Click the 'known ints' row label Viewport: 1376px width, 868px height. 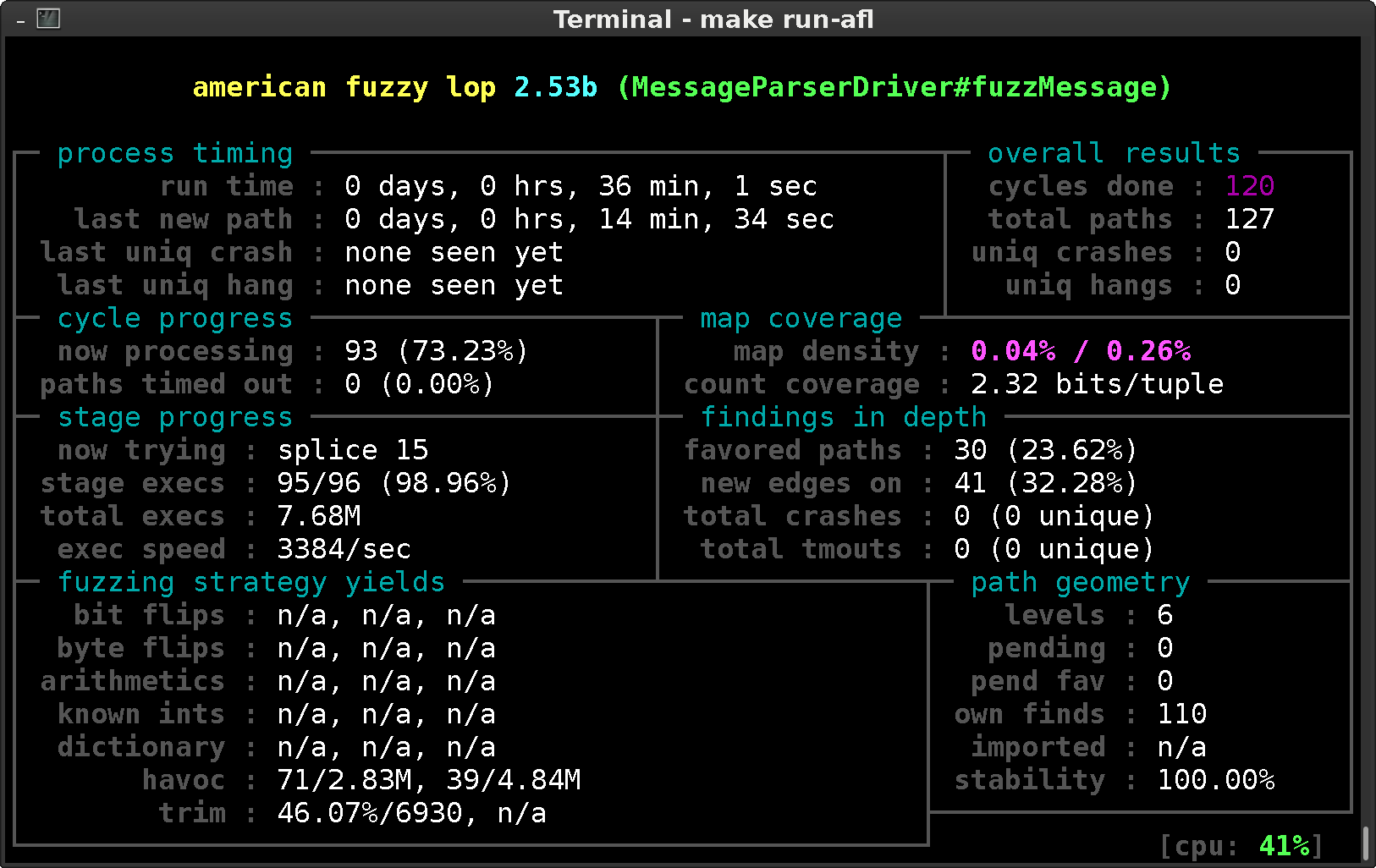pos(141,714)
